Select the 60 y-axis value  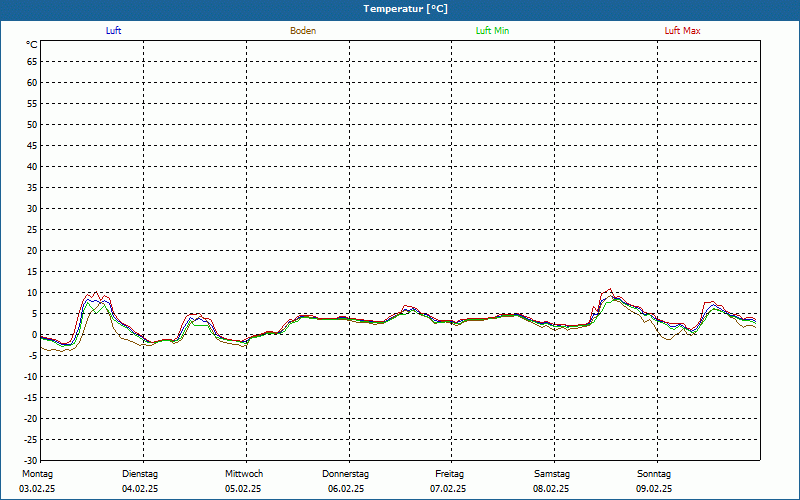click(x=32, y=83)
